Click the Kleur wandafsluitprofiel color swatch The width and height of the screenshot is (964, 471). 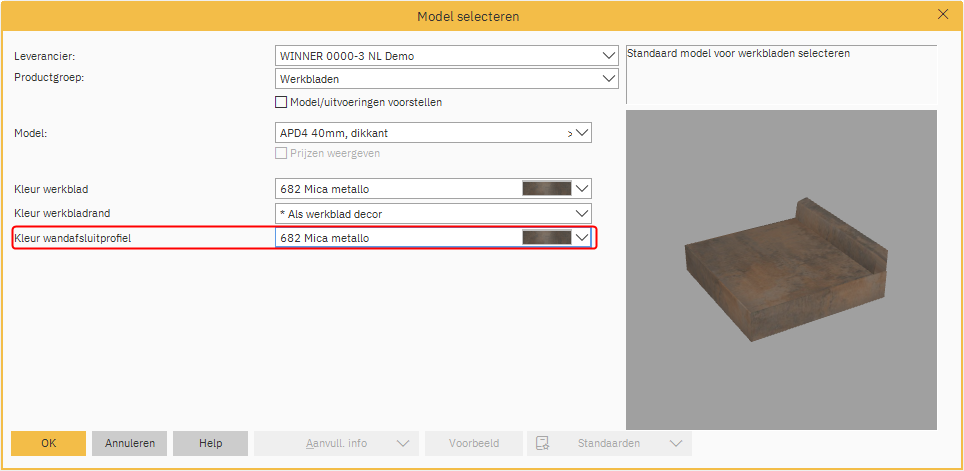tap(547, 237)
